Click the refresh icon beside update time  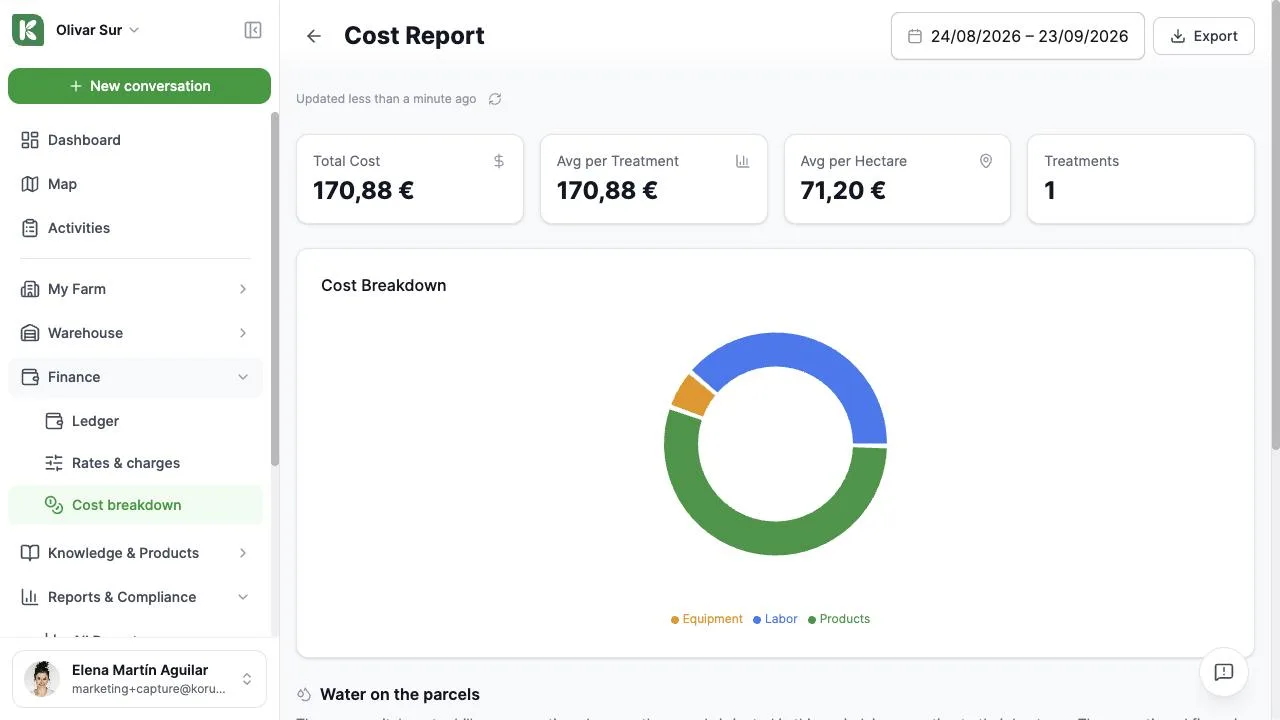click(495, 99)
